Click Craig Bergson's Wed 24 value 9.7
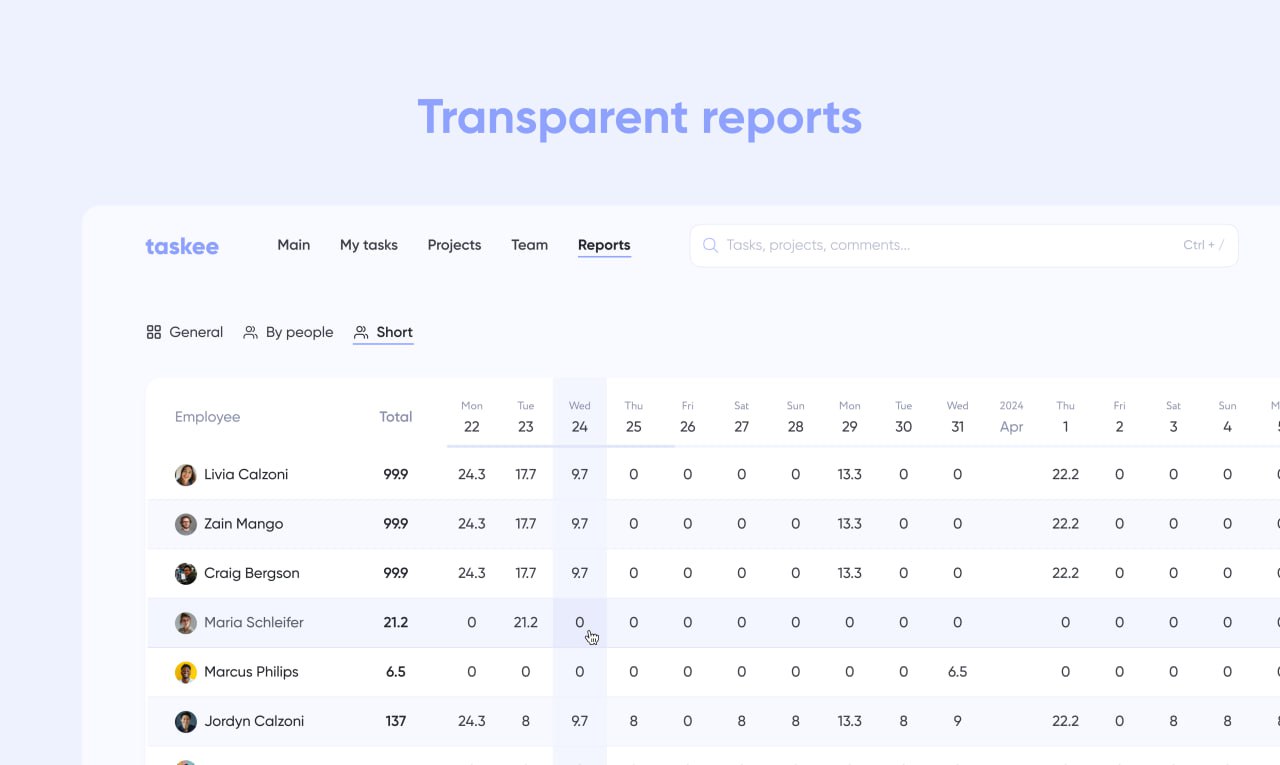This screenshot has height=765, width=1280. [x=580, y=573]
